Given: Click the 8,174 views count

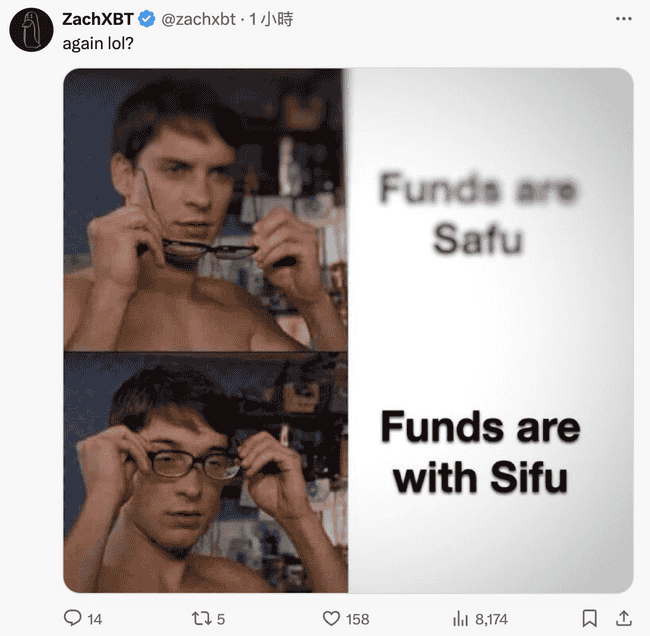Looking at the screenshot, I should coord(491,619).
